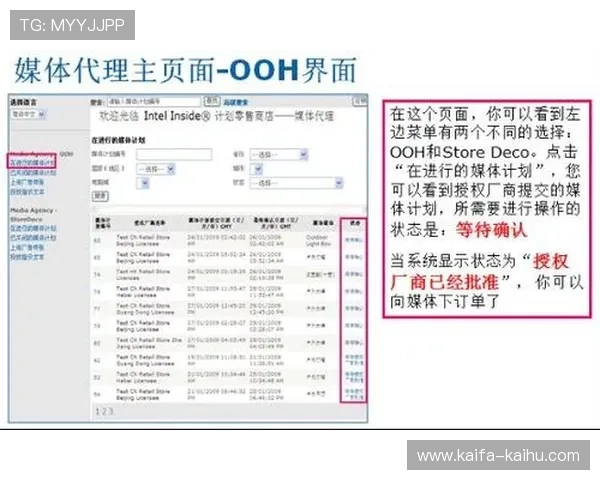This screenshot has height=480, width=600.
Task: Click status link of Test HK Retail Store row
Action: click(x=353, y=274)
